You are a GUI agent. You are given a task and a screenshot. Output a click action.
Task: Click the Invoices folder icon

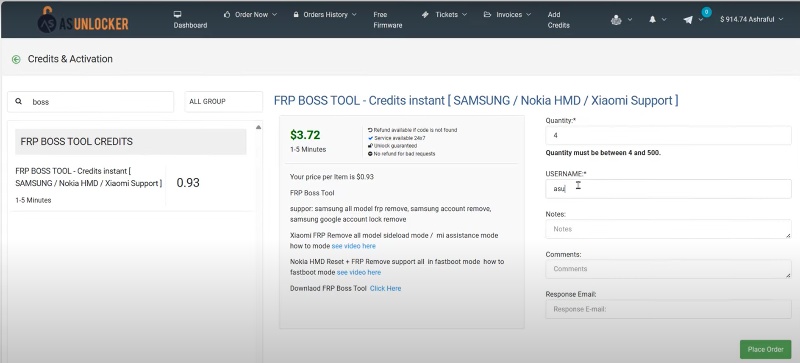click(x=487, y=14)
